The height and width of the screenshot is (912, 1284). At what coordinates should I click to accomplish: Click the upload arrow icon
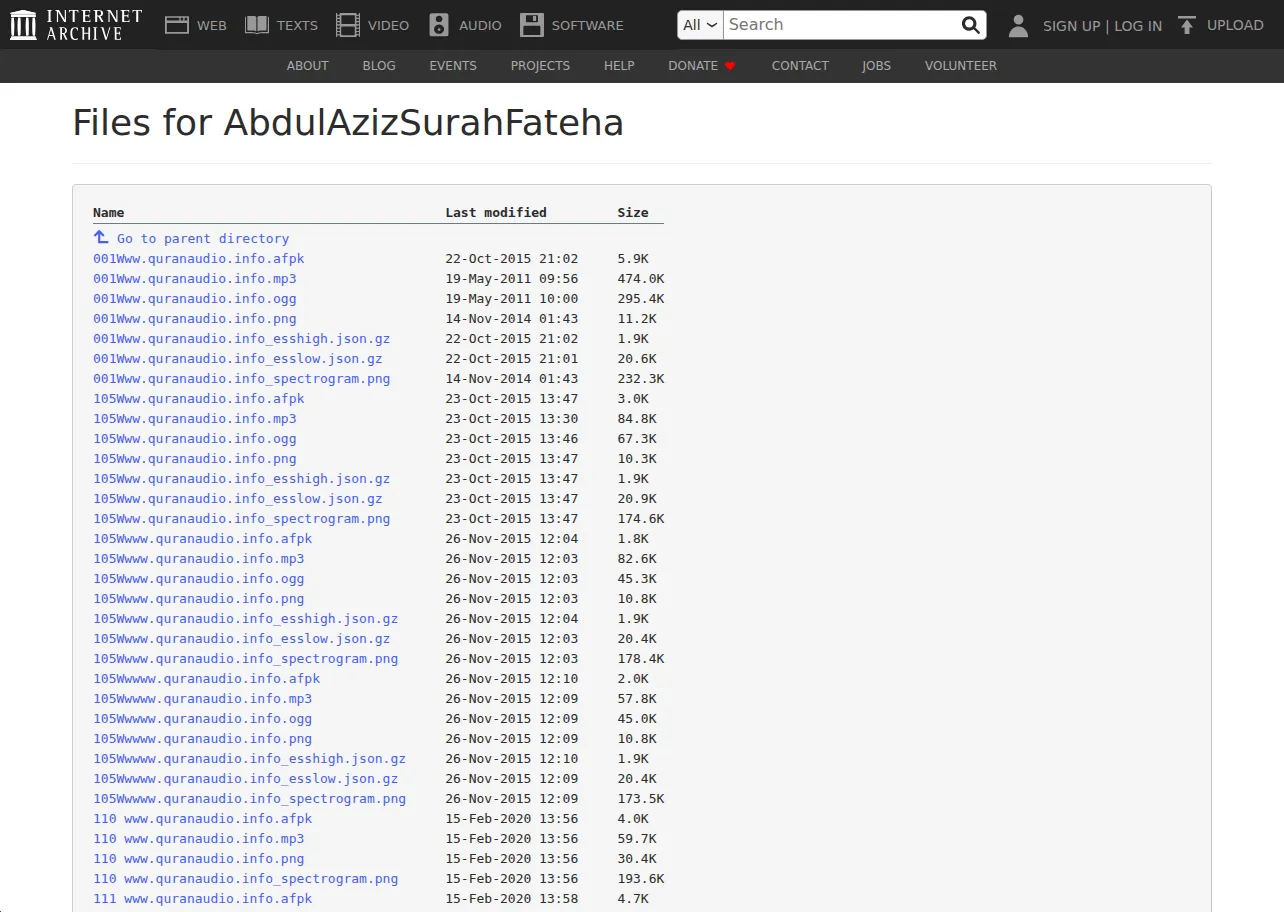[x=1187, y=25]
